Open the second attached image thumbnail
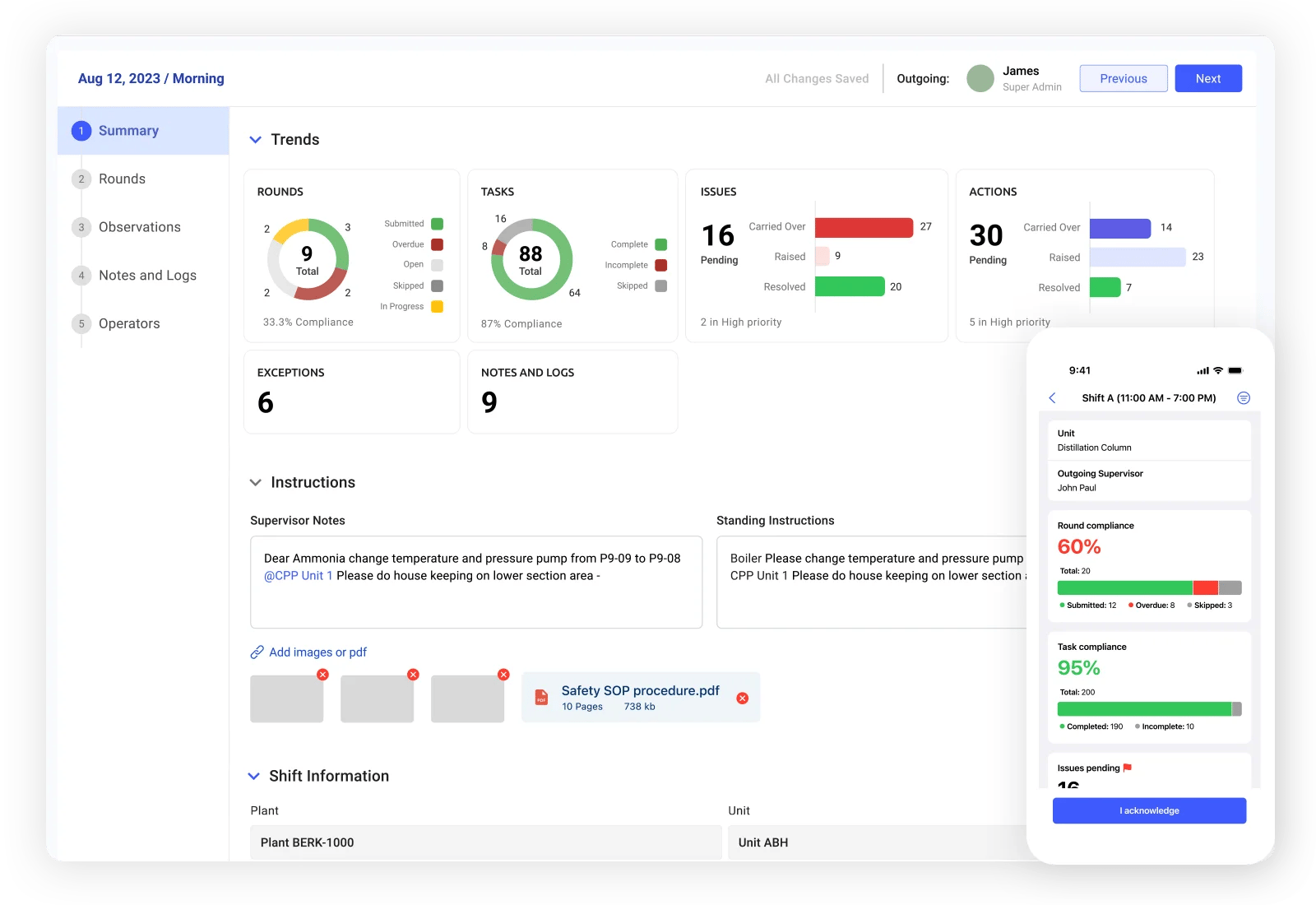This screenshot has height=905, width=1316. (x=377, y=699)
